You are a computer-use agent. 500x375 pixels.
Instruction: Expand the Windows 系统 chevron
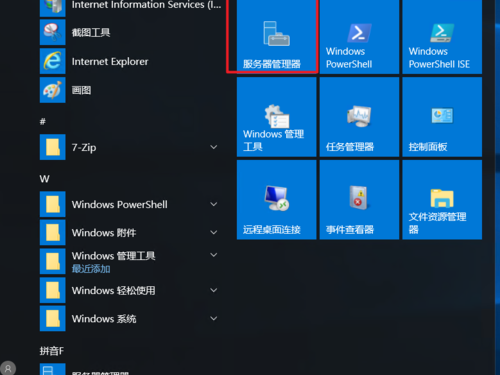[x=214, y=318]
